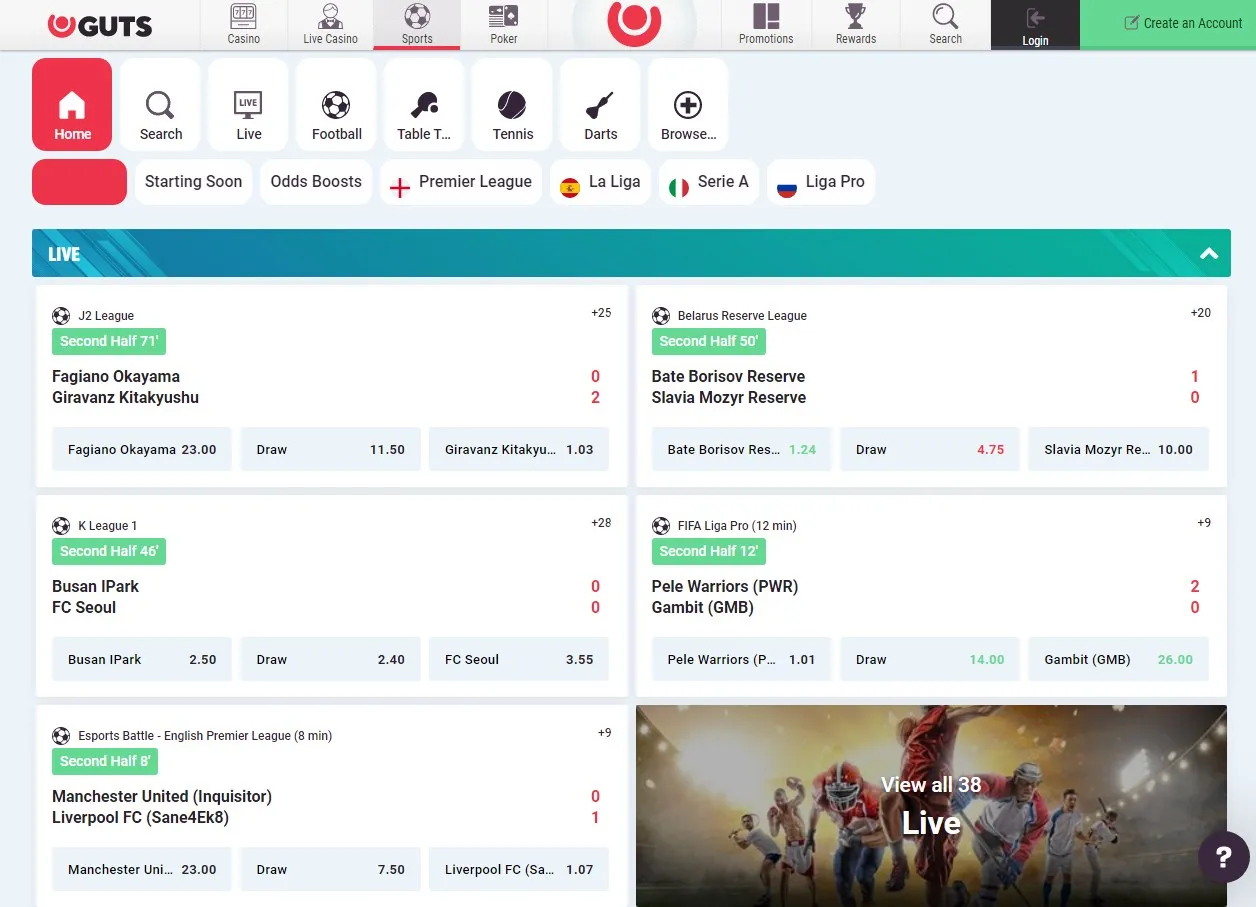The image size is (1256, 907).
Task: Bet on Draw at 7.50
Action: click(x=330, y=869)
